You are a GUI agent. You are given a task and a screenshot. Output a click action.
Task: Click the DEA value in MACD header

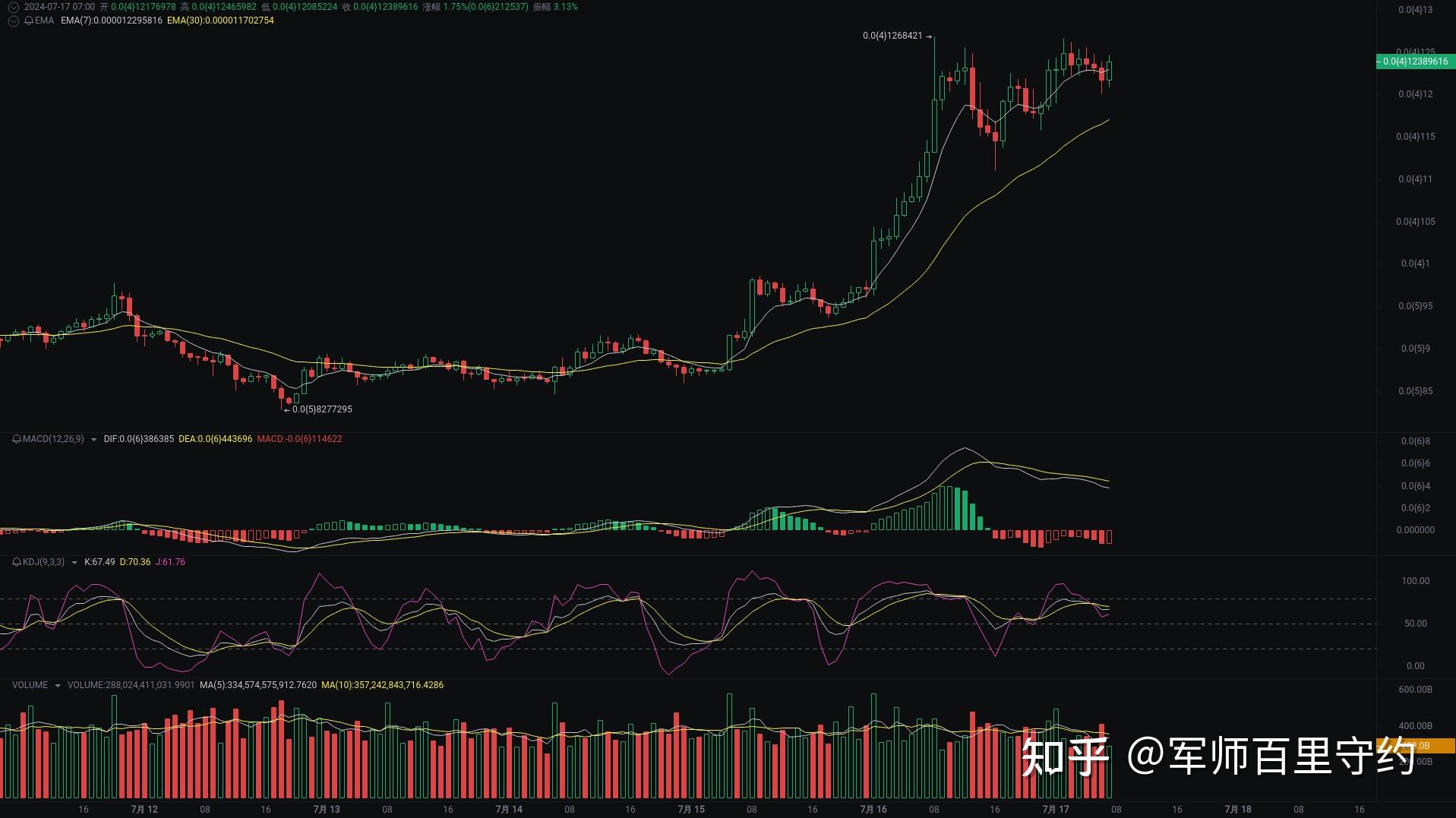click(x=216, y=439)
